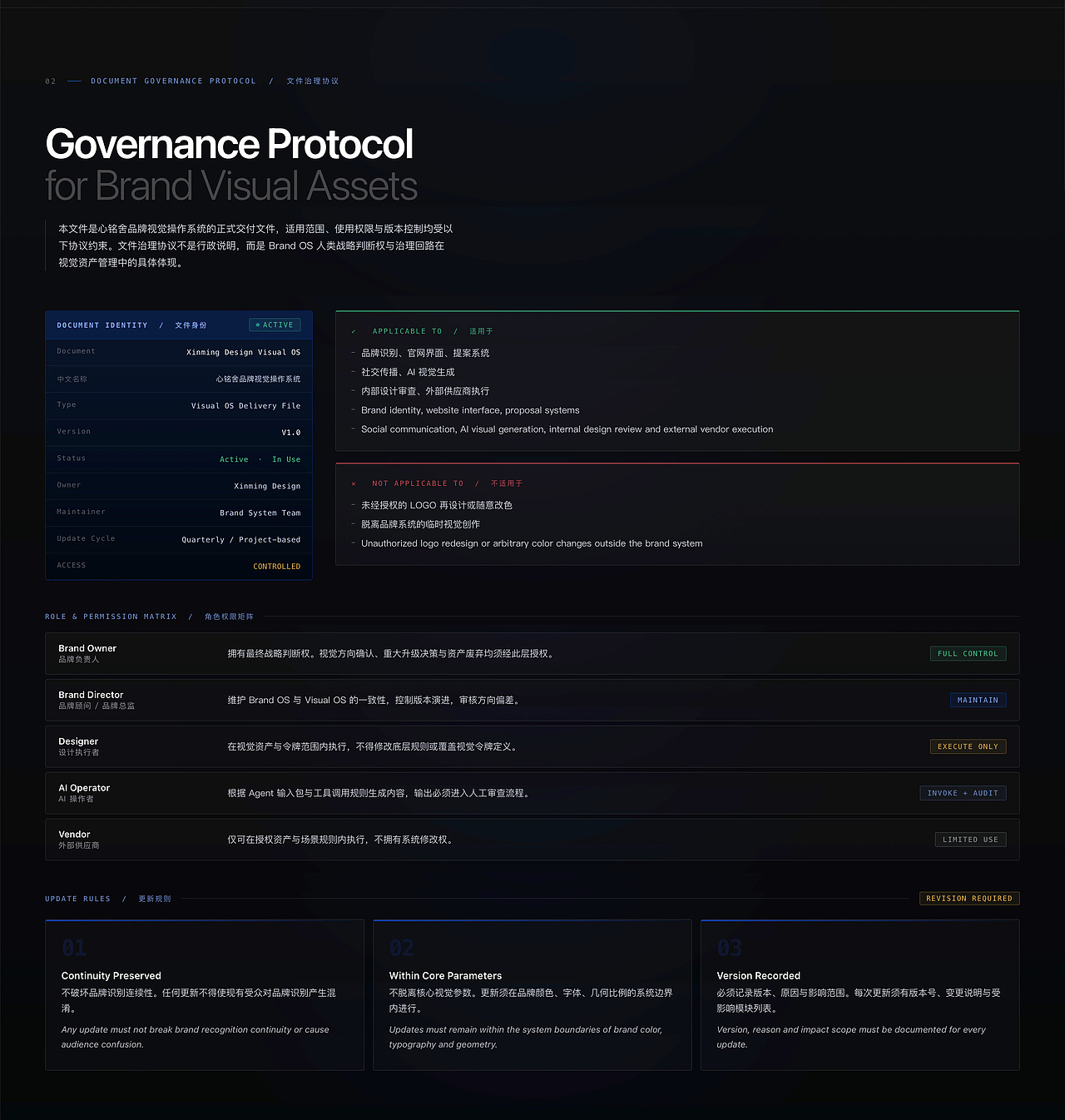Click the 'Xinming Design Visual OS' value
The height and width of the screenshot is (1120, 1065).
click(x=244, y=353)
